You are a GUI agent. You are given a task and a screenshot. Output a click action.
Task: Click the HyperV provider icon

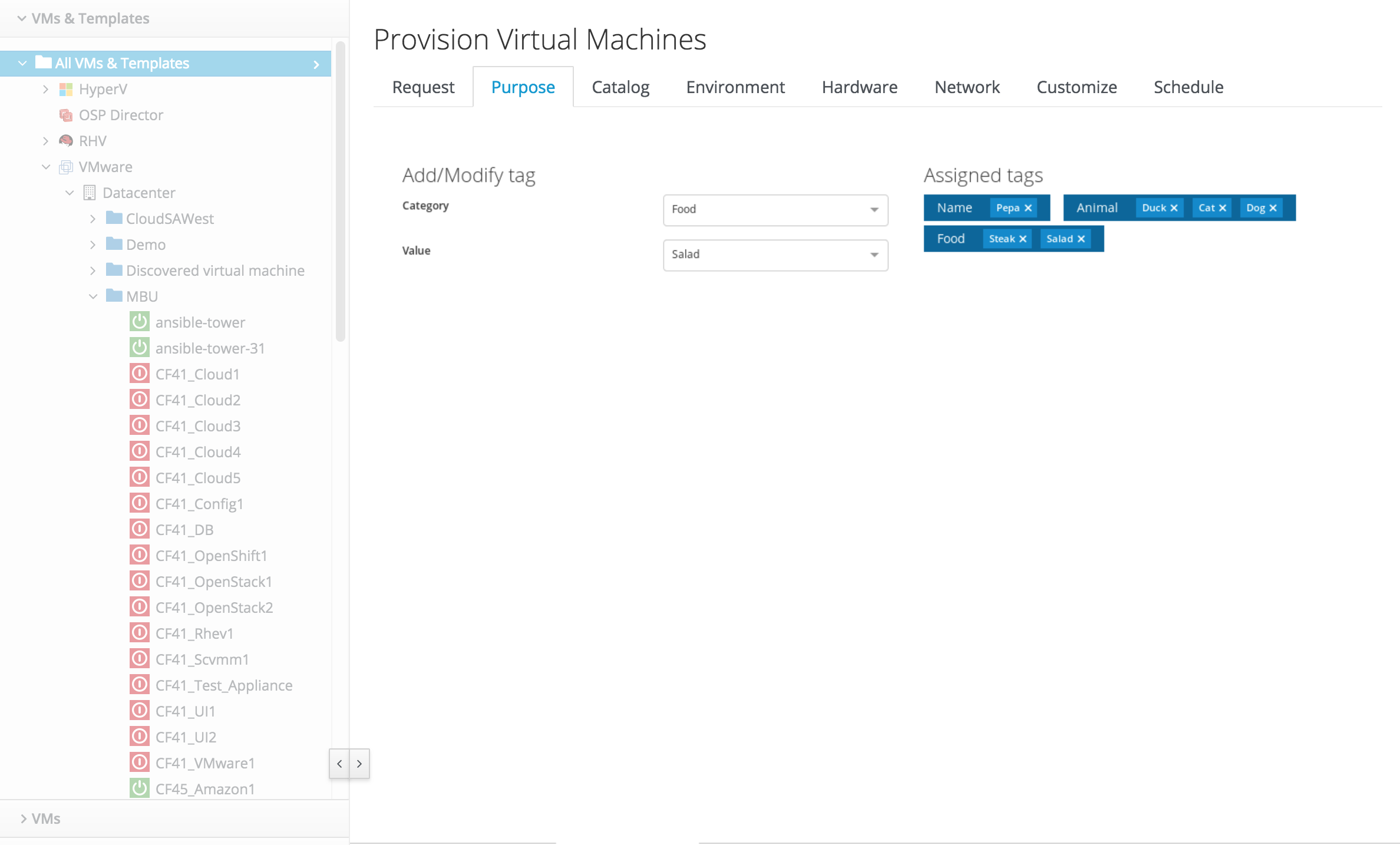tap(66, 90)
